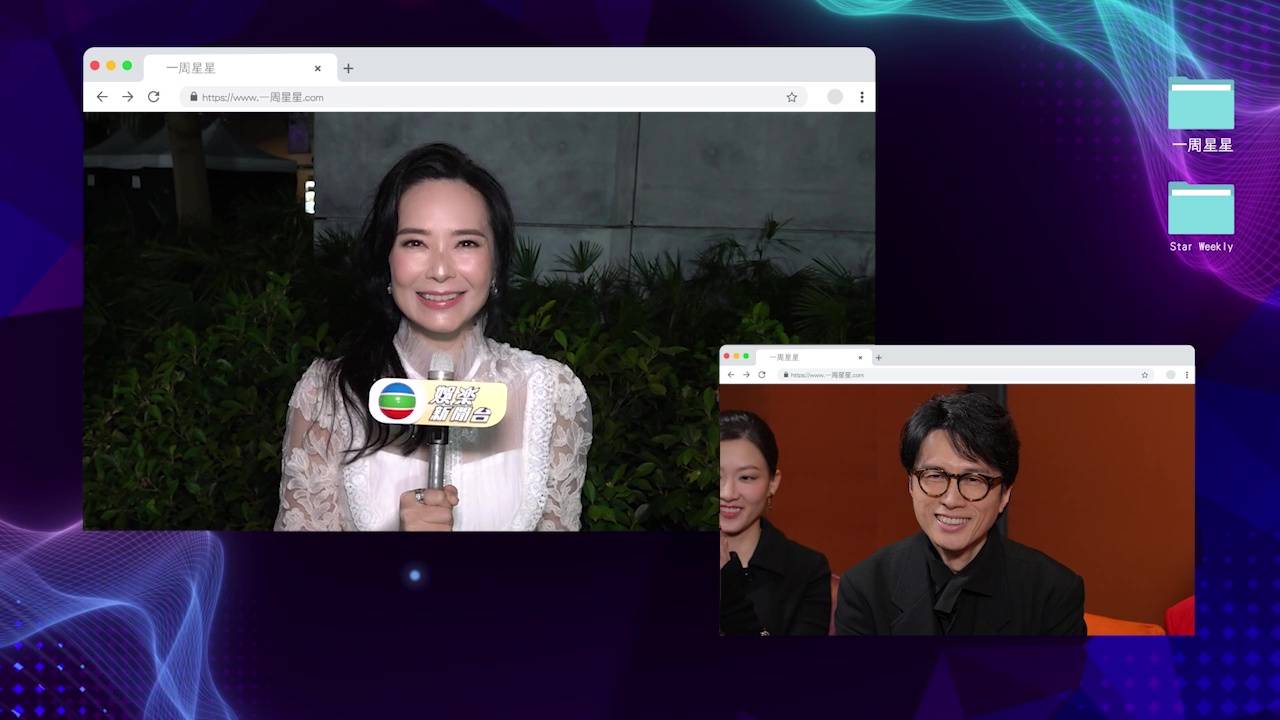Open the Star Weekly desktop folder
The height and width of the screenshot is (720, 1280).
pyautogui.click(x=1201, y=208)
